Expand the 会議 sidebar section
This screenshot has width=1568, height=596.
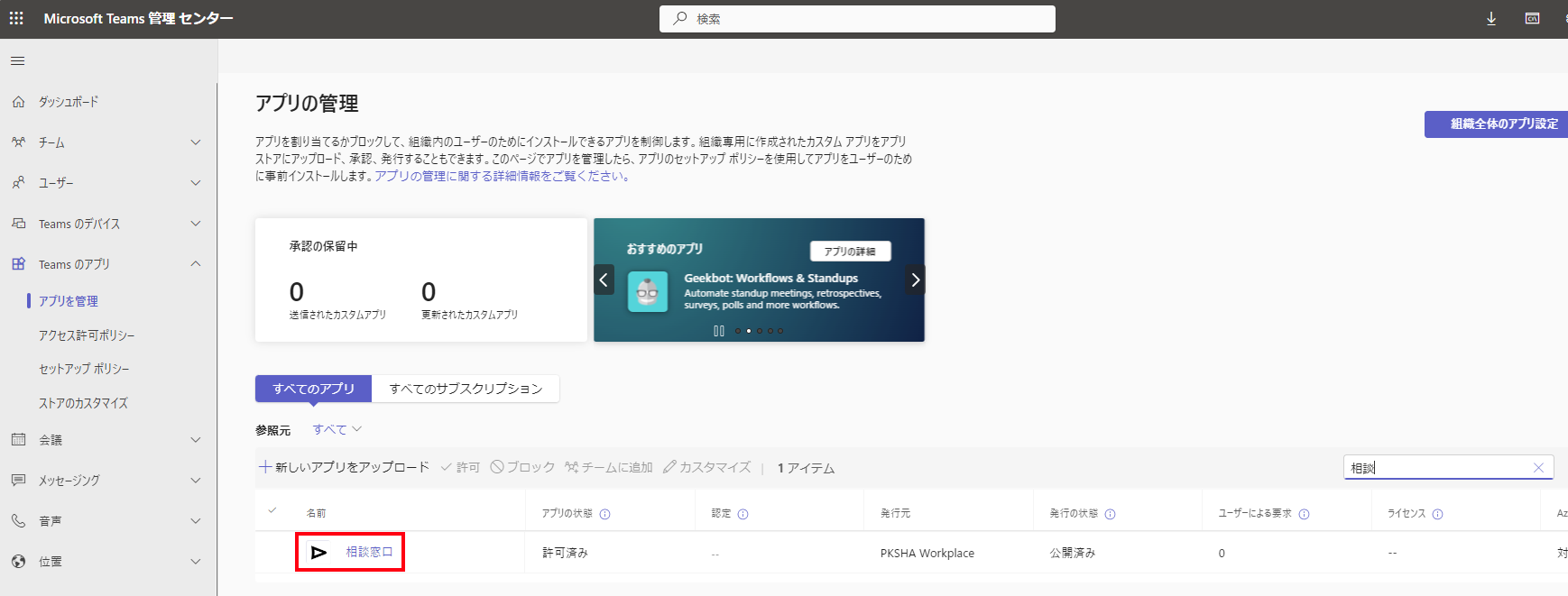196,440
